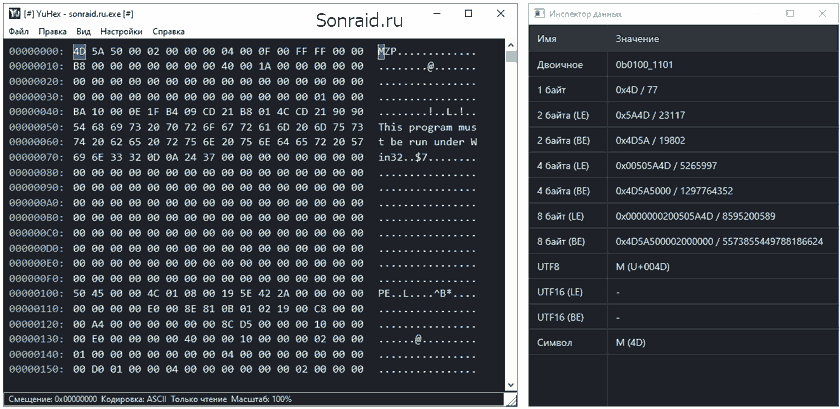Viewport: 840px width, 409px height.
Task: Click value 0x4D / 77
Action: (636, 90)
